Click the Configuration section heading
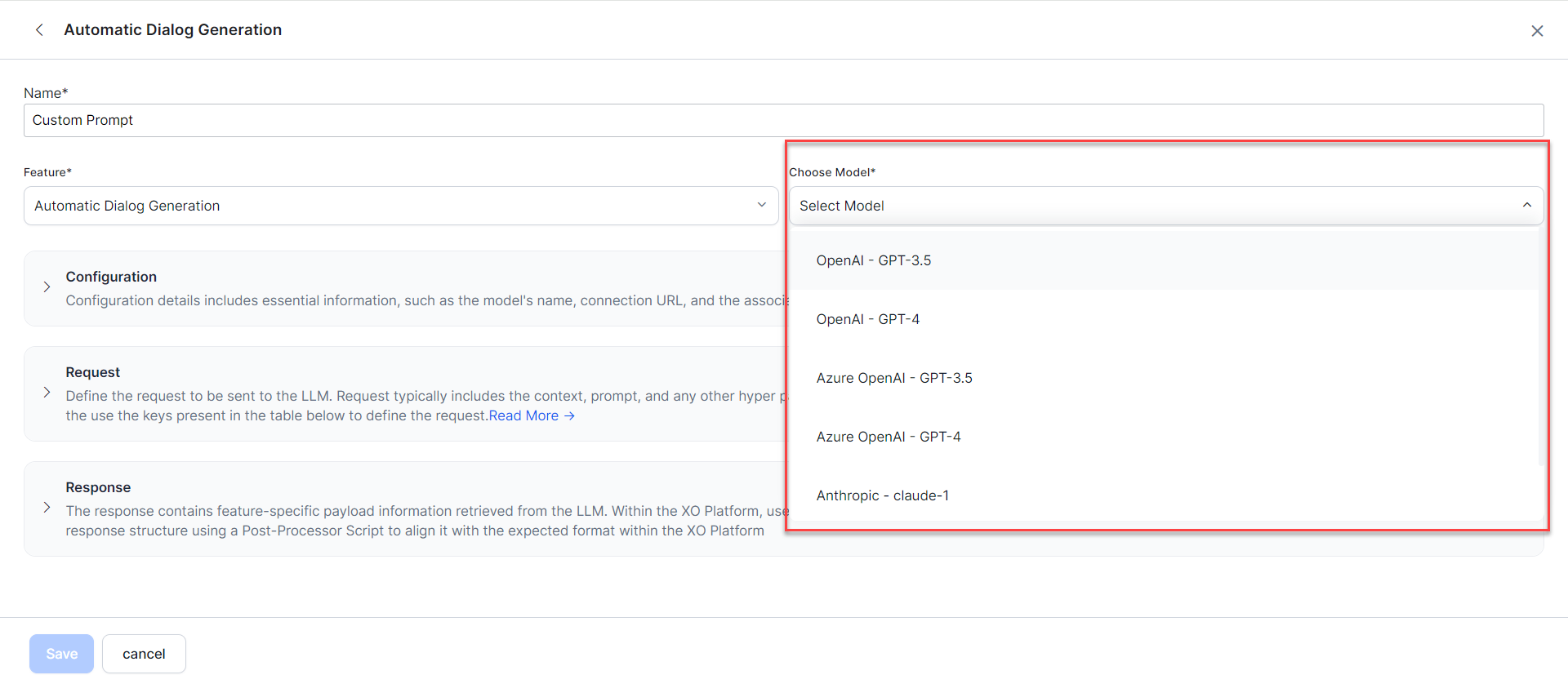1568x675 pixels. pyautogui.click(x=111, y=277)
